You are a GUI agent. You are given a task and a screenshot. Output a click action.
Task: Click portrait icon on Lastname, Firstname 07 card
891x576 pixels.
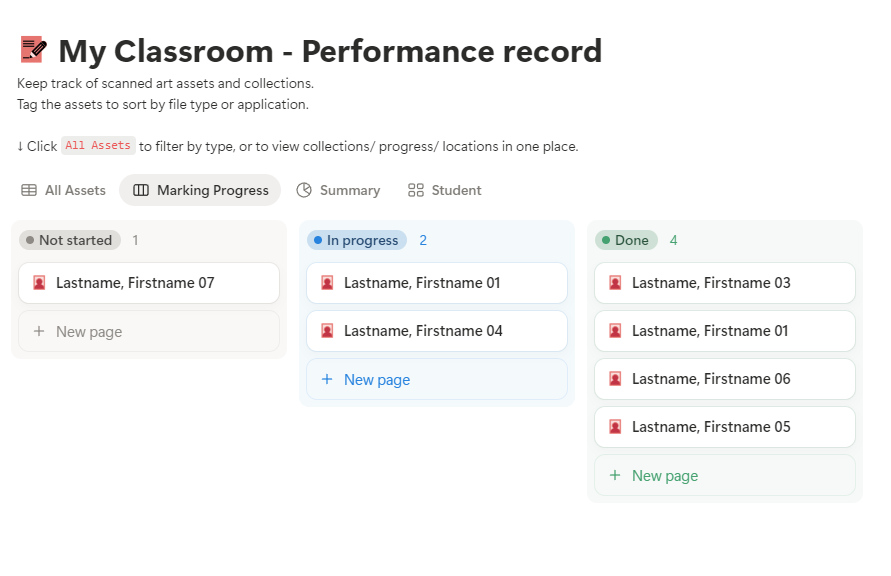coord(39,283)
